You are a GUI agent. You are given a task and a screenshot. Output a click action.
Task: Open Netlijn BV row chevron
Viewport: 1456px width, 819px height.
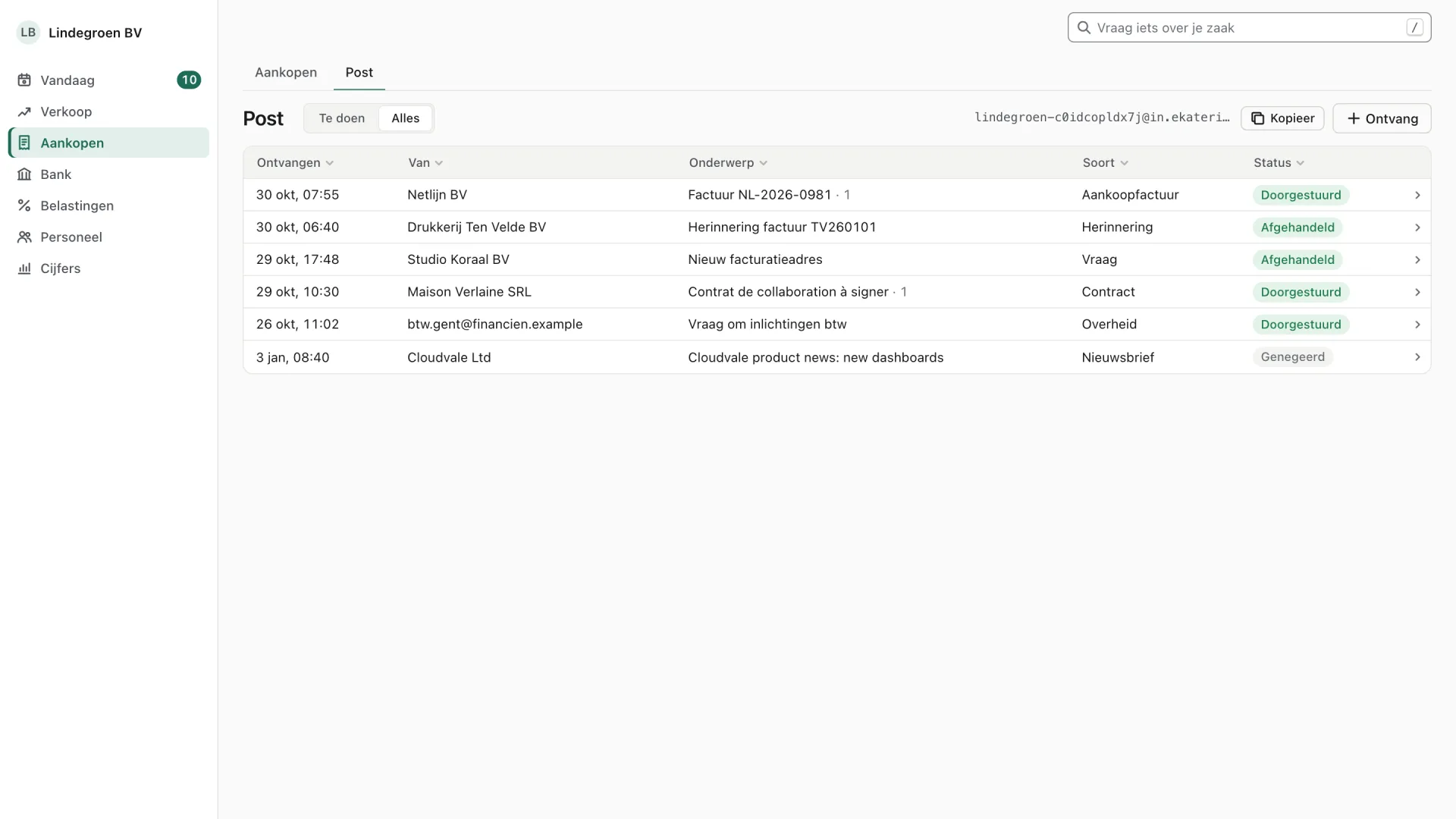1417,195
